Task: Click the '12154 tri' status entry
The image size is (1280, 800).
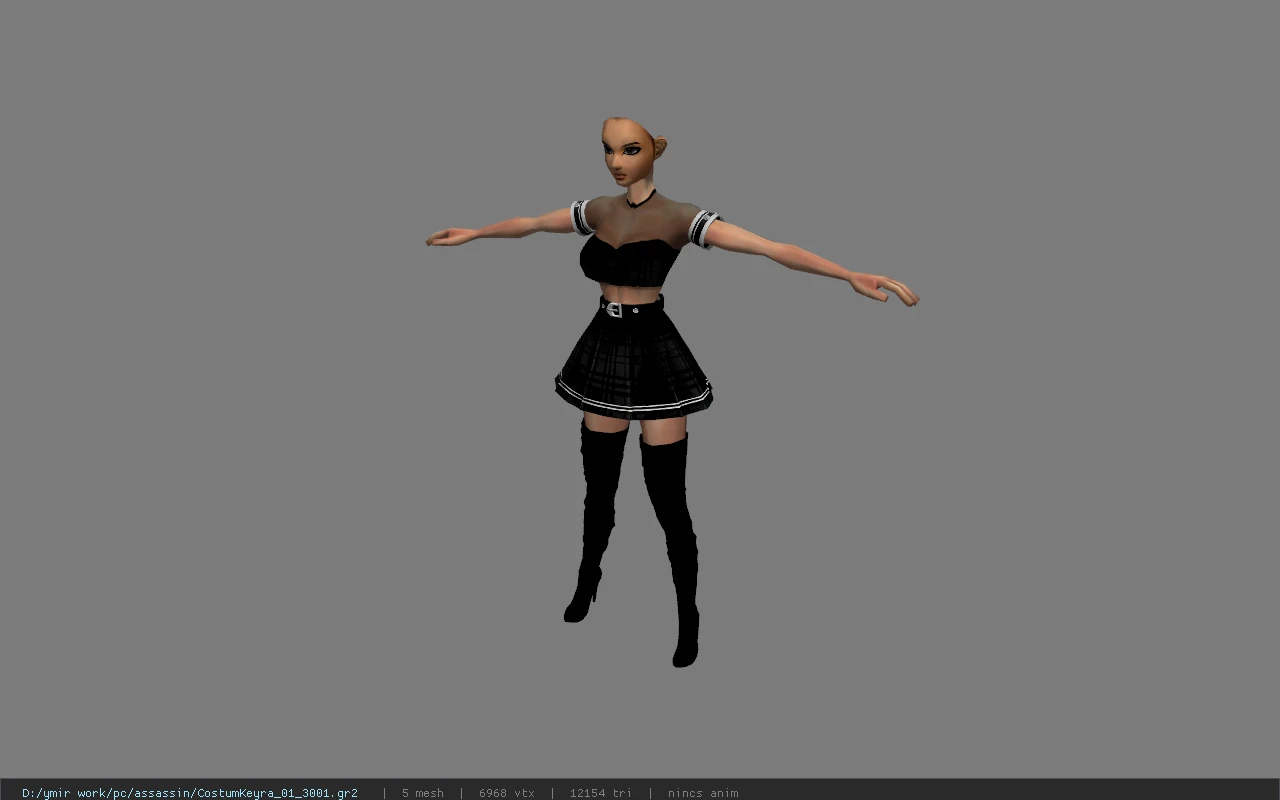Action: pyautogui.click(x=601, y=793)
